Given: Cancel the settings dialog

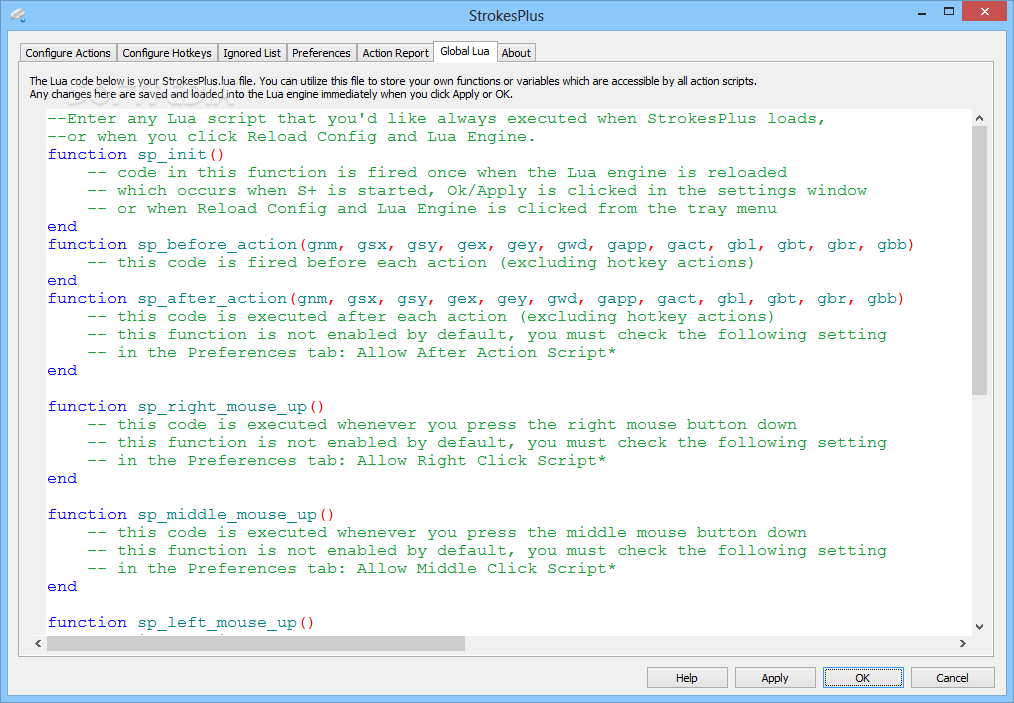Looking at the screenshot, I should [x=952, y=678].
